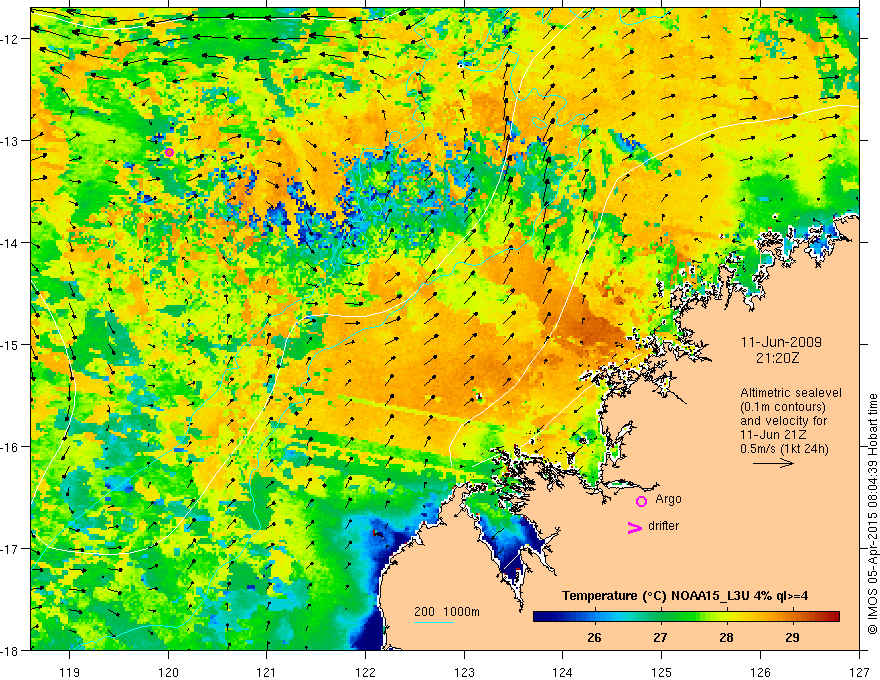This screenshot has height=680, width=880.
Task: Click the 'Argo' legend label
Action: pyautogui.click(x=668, y=499)
